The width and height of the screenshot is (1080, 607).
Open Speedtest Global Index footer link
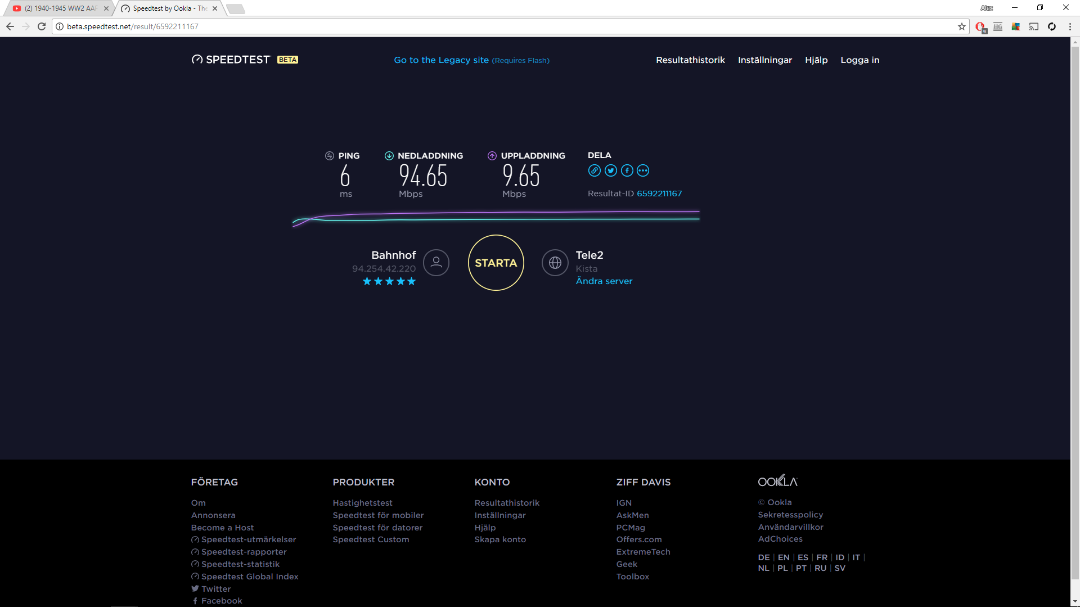(x=245, y=577)
